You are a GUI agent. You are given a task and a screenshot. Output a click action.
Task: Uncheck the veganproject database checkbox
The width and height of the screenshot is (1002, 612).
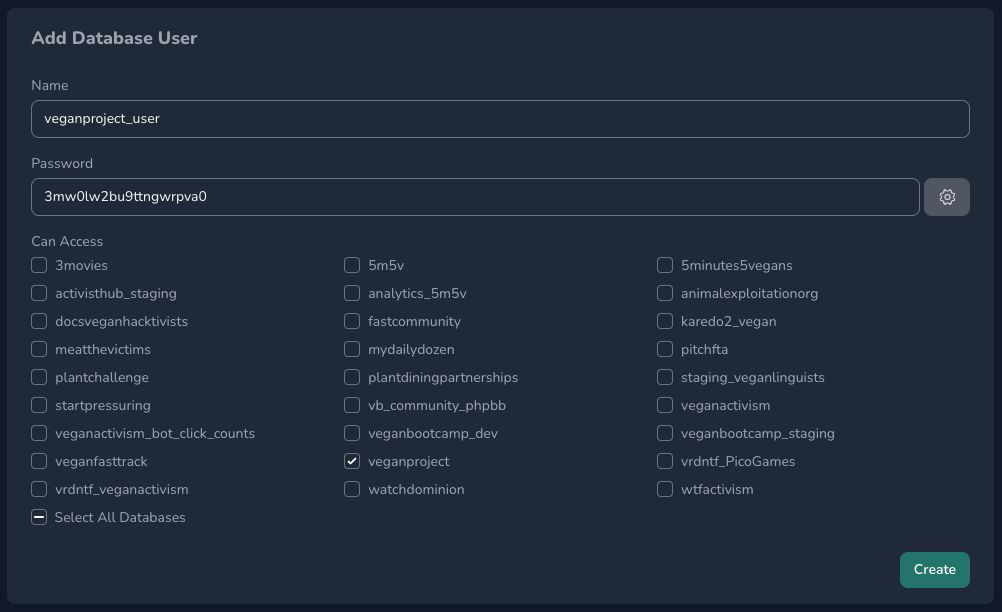[x=352, y=461]
